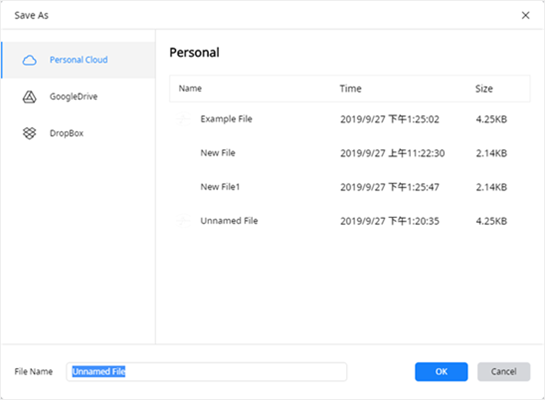Sort files by Size column header
545x400 pixels.
tap(484, 89)
